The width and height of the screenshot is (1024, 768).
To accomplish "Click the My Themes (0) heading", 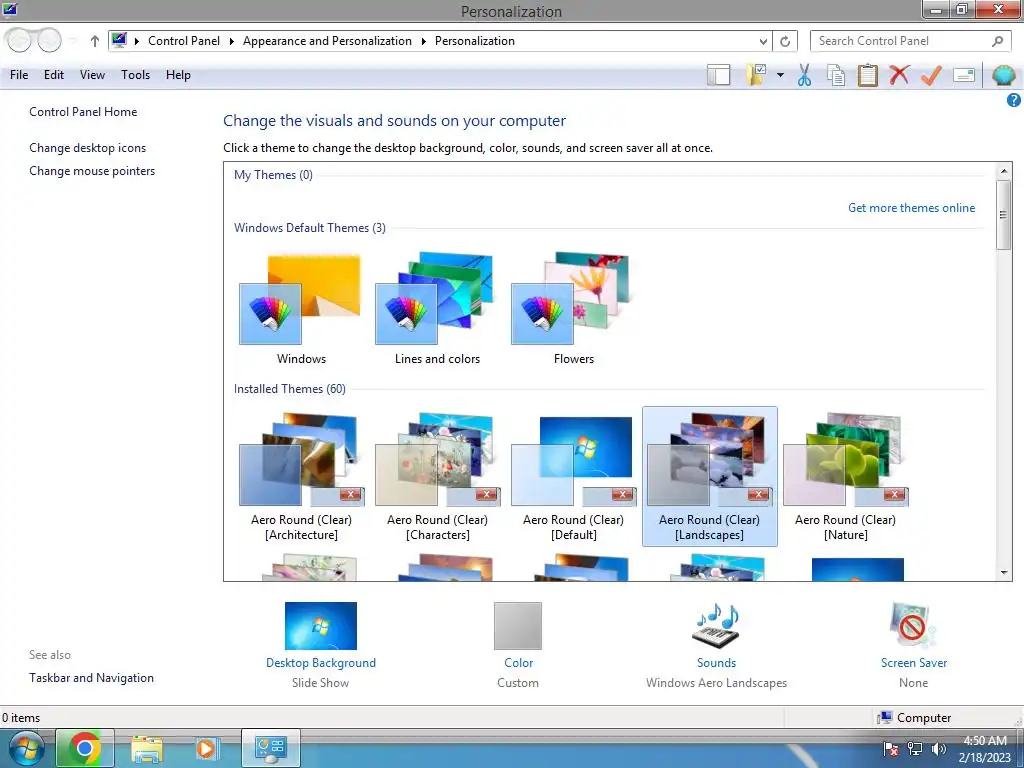I will click(x=273, y=175).
